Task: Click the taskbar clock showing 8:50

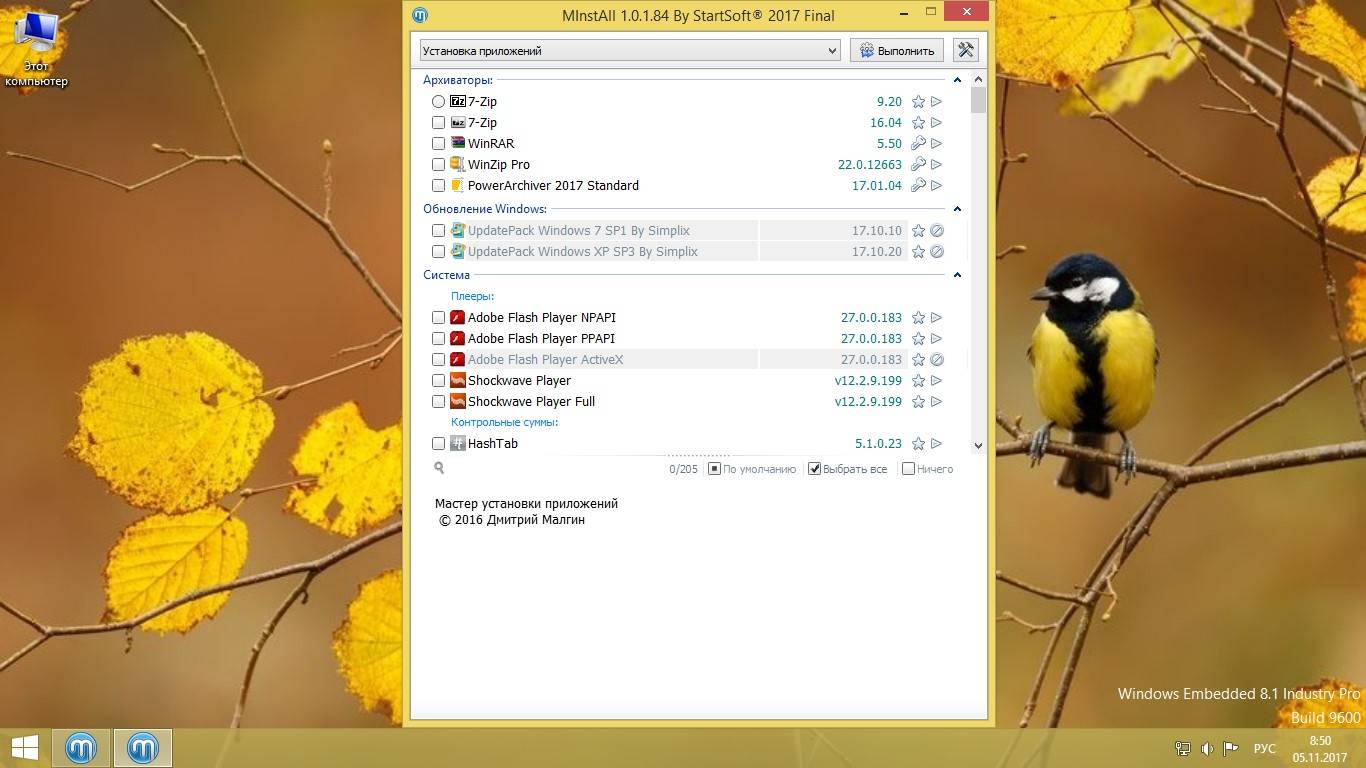Action: 1320,749
